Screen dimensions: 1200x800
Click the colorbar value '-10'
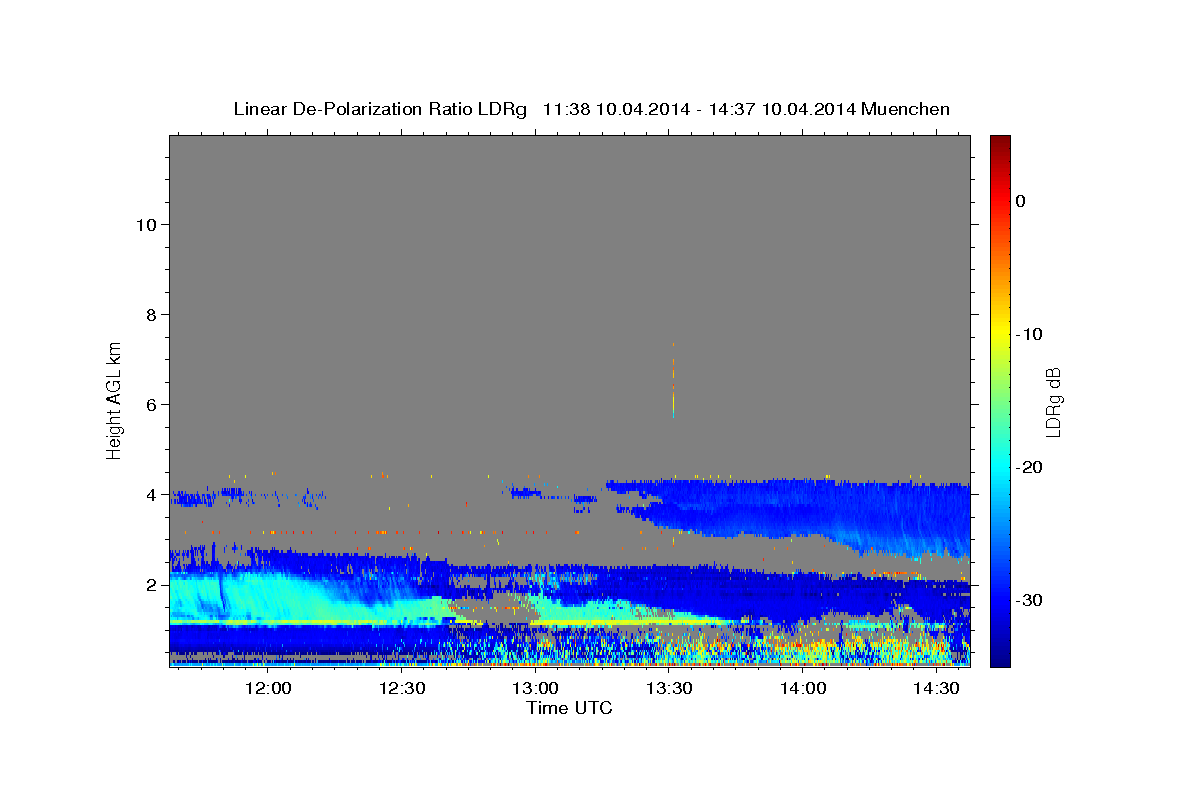coord(1027,334)
